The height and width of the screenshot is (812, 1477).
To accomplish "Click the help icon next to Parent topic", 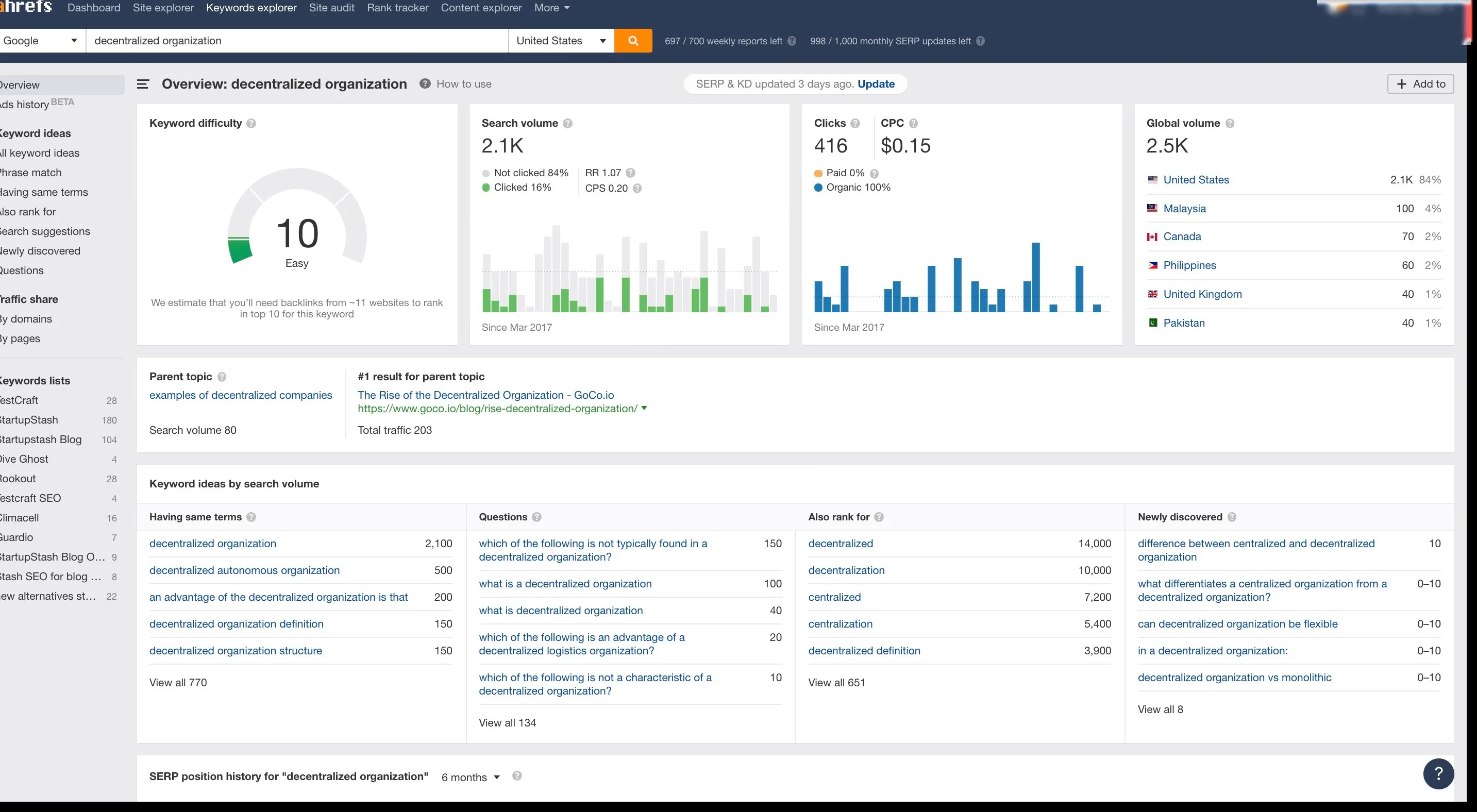I will 222,377.
